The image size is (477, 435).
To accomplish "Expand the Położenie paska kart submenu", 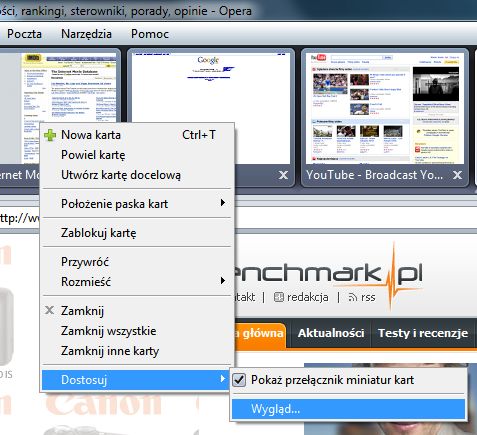I will pos(137,204).
